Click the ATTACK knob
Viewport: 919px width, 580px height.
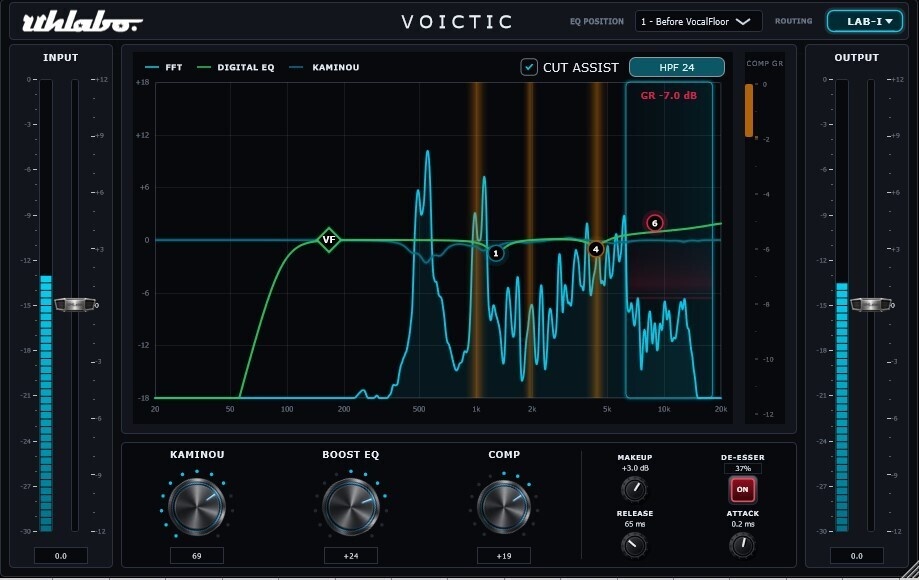[x=743, y=545]
